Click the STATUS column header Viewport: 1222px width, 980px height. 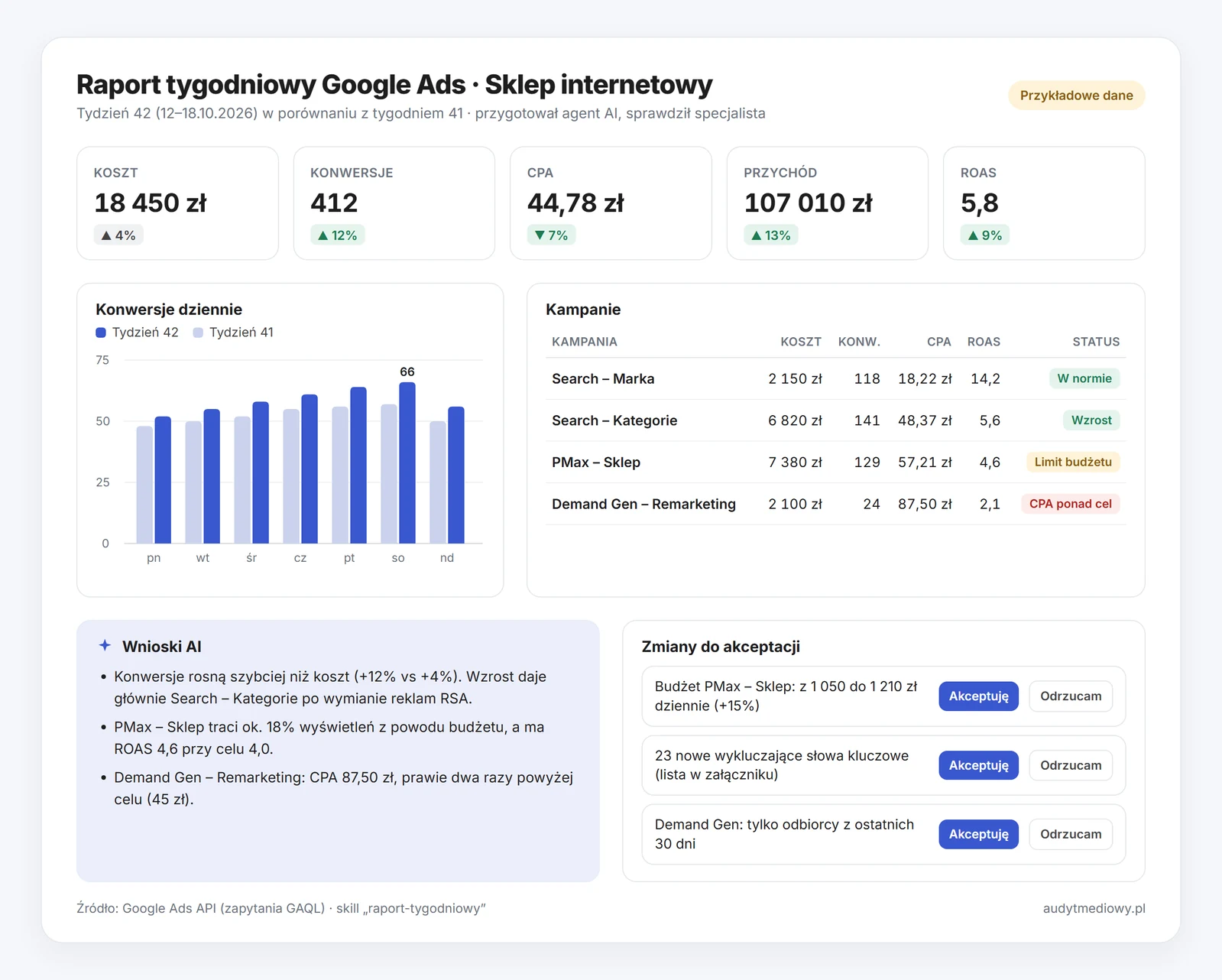coord(1096,342)
